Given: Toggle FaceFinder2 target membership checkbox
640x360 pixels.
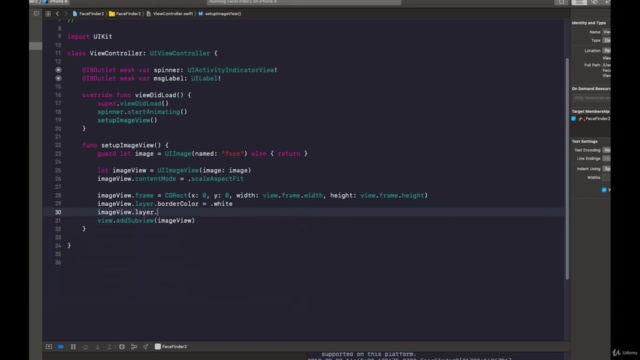Looking at the screenshot, I should click(x=573, y=118).
